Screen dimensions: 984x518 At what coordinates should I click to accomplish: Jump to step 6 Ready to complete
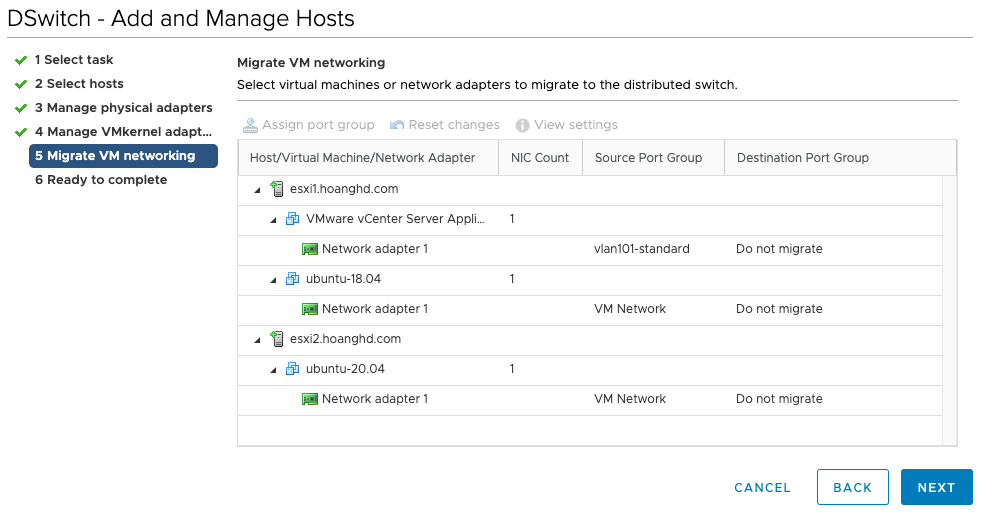point(101,180)
